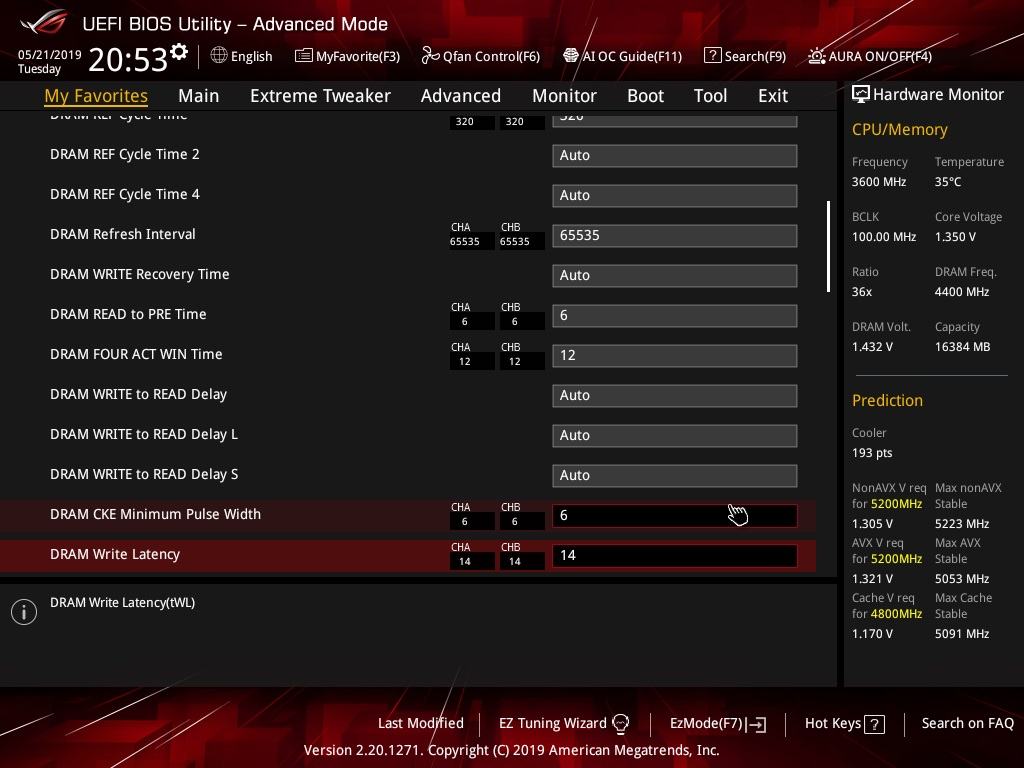
Task: Click CPU/Memory heading
Action: point(899,129)
